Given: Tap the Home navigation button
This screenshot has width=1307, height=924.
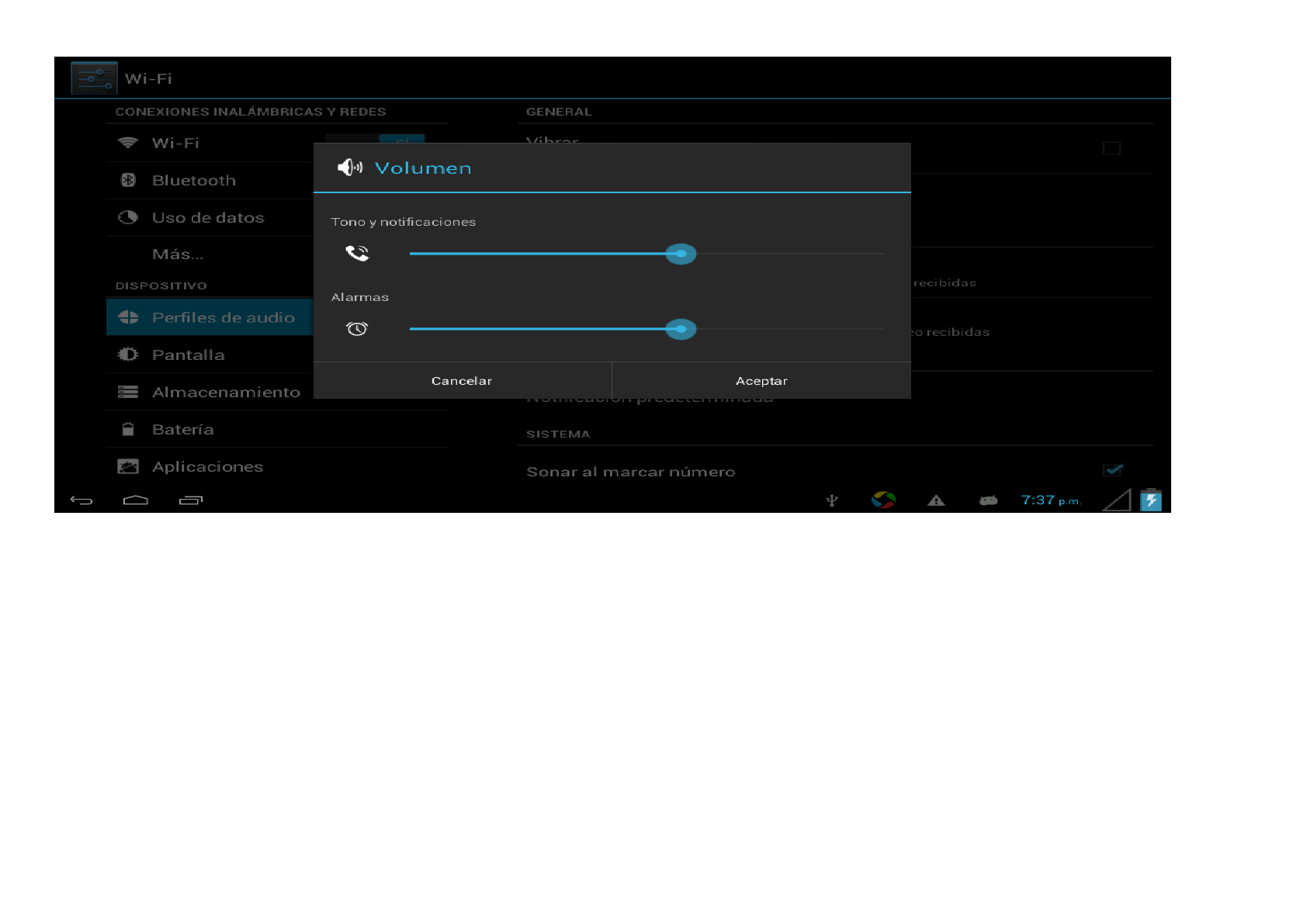Looking at the screenshot, I should click(x=136, y=500).
